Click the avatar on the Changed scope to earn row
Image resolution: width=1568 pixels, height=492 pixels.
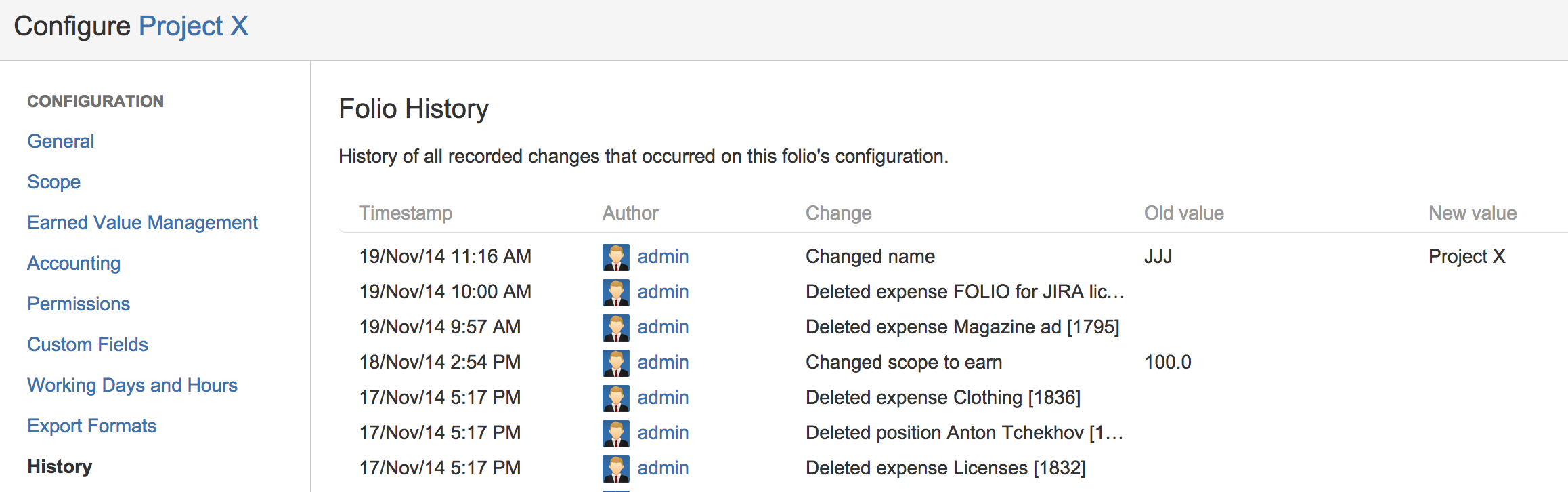click(616, 363)
